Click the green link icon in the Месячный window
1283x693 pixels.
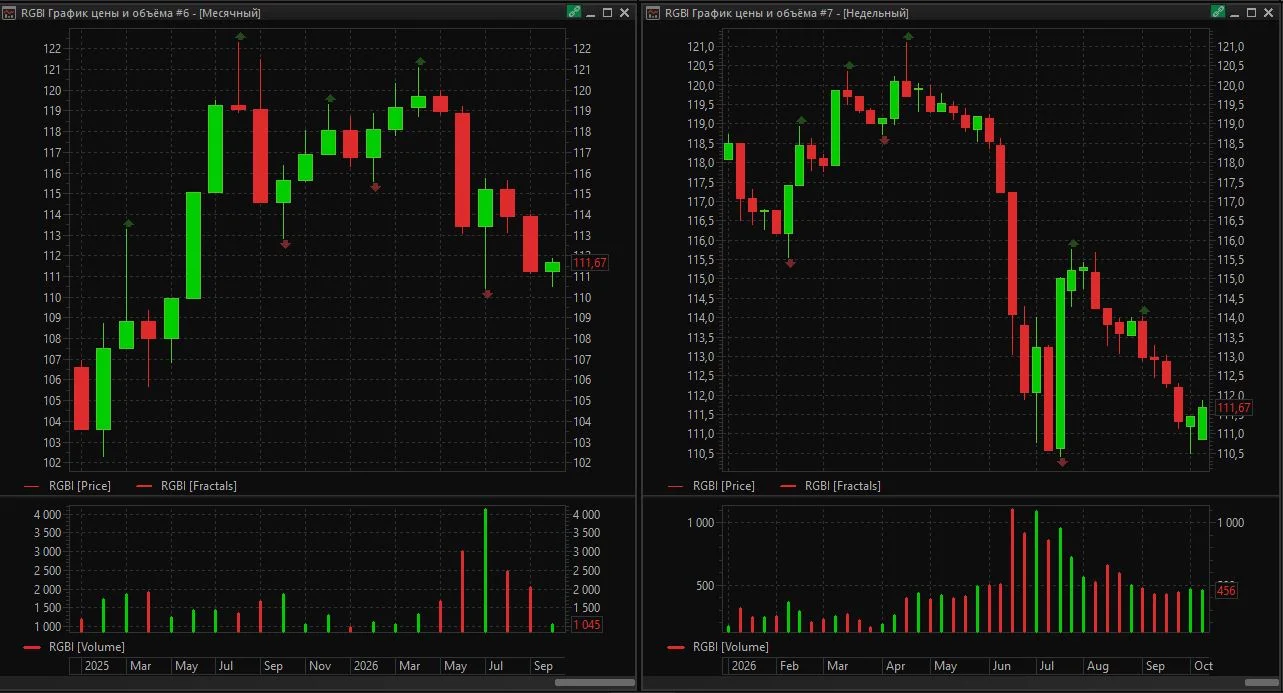point(574,12)
